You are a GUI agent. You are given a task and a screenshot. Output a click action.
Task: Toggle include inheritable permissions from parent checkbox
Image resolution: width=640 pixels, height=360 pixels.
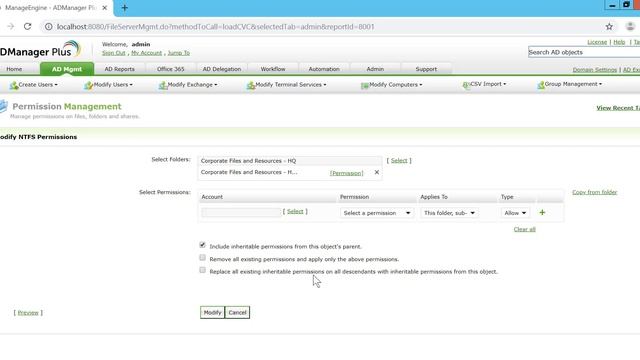pos(202,245)
